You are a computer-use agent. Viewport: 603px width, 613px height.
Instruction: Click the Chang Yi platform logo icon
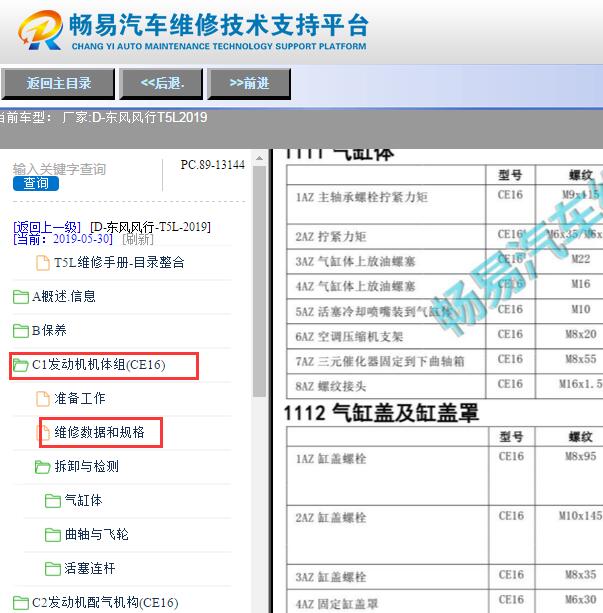[x=40, y=30]
